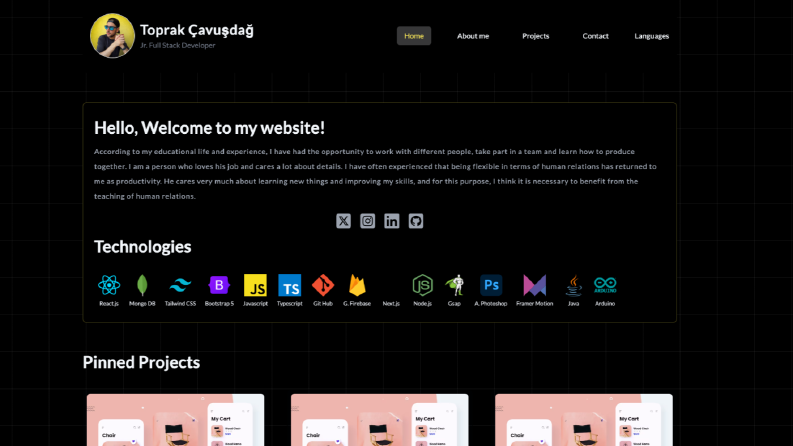Select the Home navigation tab
Viewport: 793px width, 446px height.
[x=414, y=36]
